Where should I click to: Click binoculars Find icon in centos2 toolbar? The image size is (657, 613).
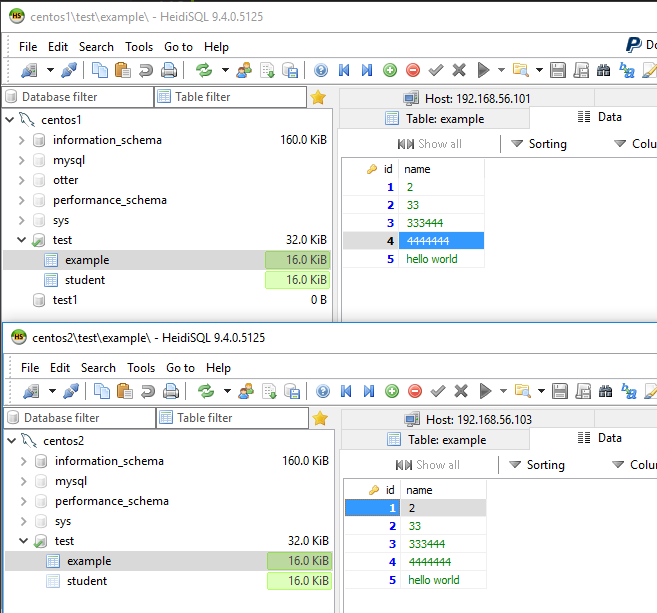click(605, 391)
